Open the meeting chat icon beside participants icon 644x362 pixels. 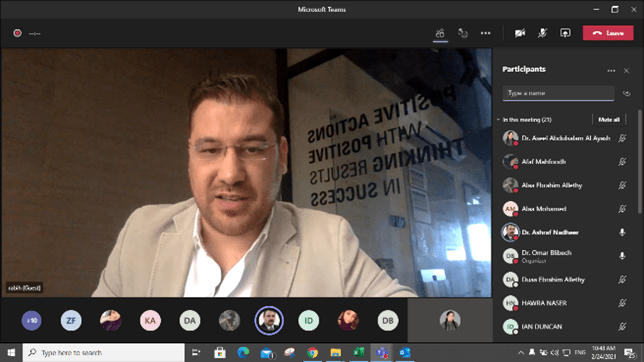(x=463, y=33)
